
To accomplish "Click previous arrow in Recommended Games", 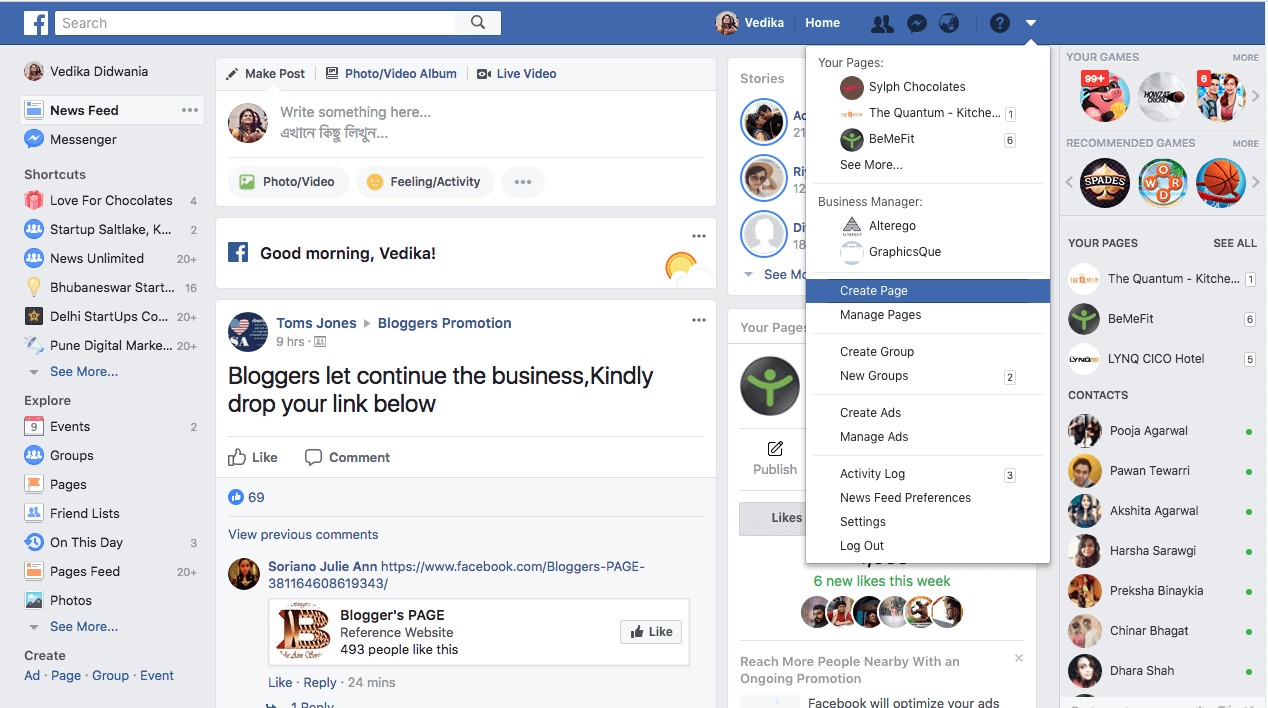I will pos(1069,183).
